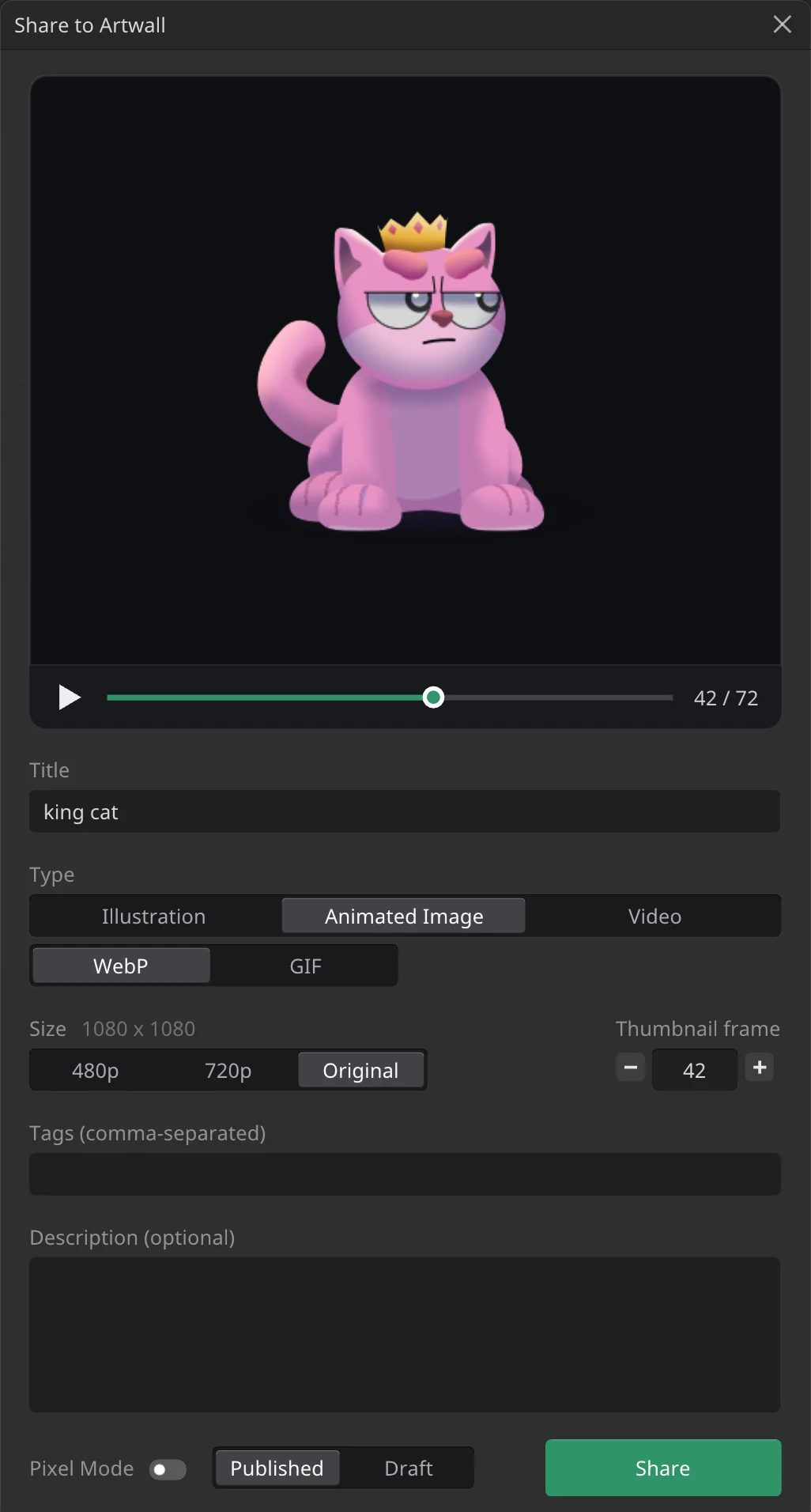The width and height of the screenshot is (811, 1512).
Task: Choose WebP format
Action: [121, 966]
